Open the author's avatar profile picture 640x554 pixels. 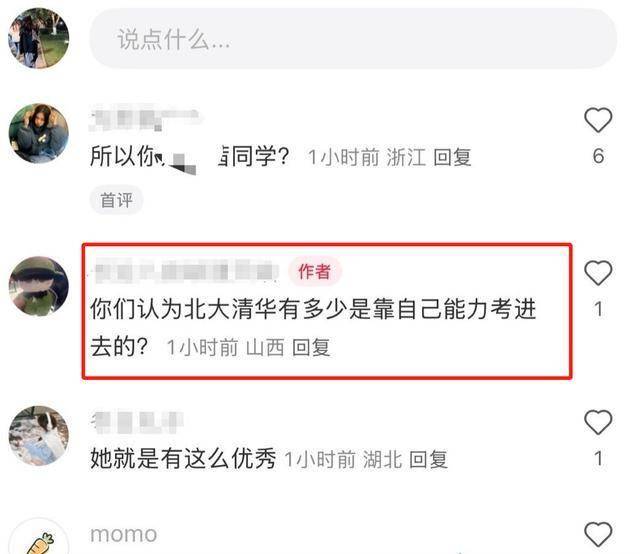[x=39, y=286]
